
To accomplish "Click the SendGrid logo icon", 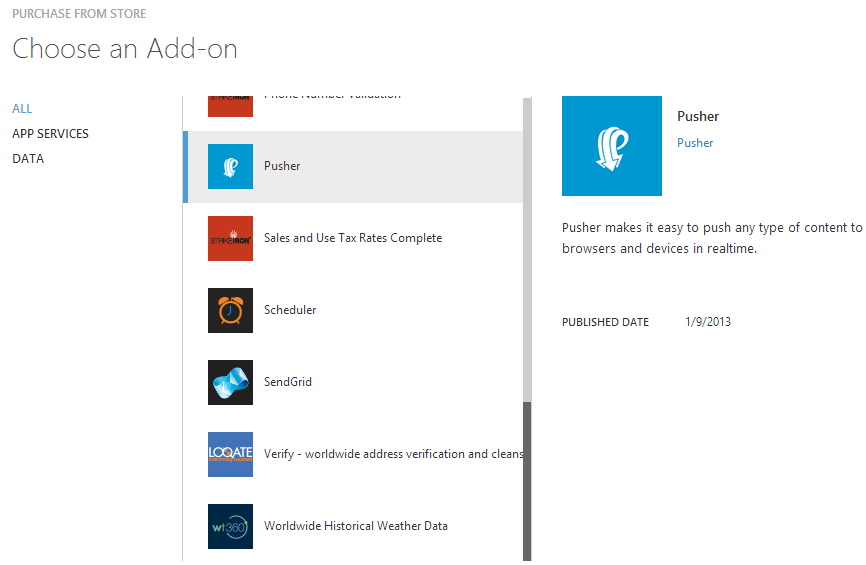I will [230, 382].
